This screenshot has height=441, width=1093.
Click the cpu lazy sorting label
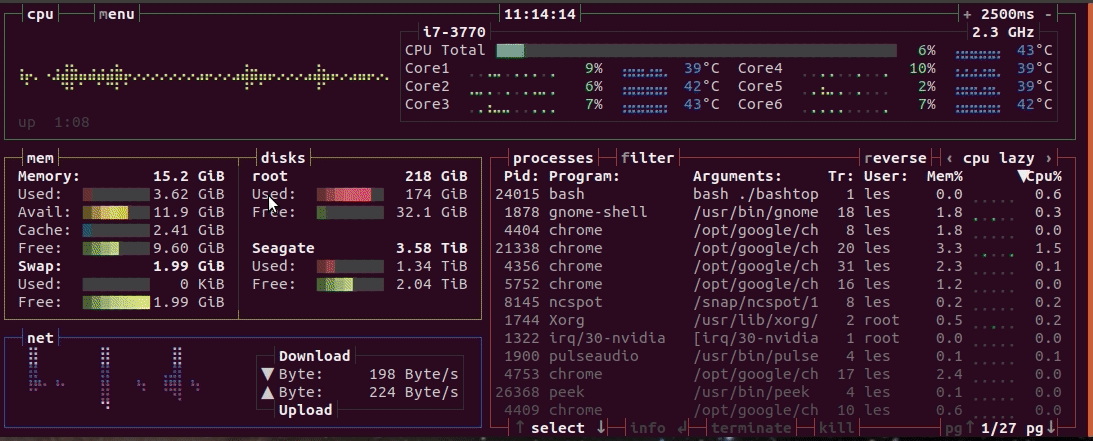(998, 158)
